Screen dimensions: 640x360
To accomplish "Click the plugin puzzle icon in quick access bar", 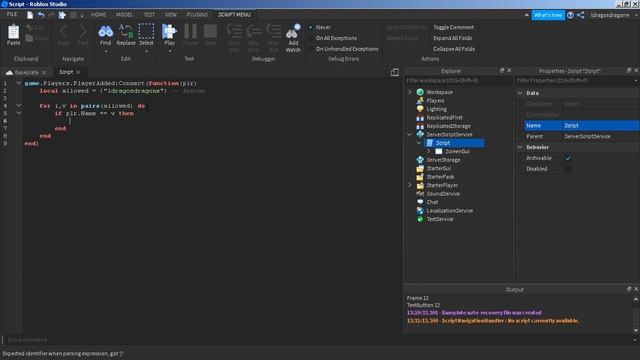I will (62, 15).
